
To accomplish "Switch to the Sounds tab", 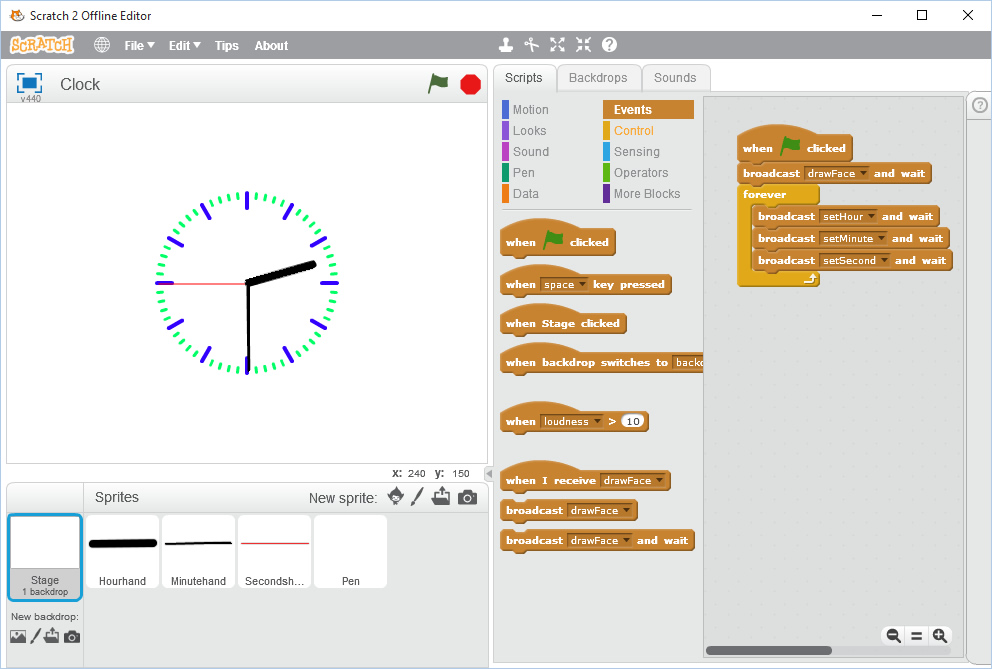I will click(x=675, y=77).
